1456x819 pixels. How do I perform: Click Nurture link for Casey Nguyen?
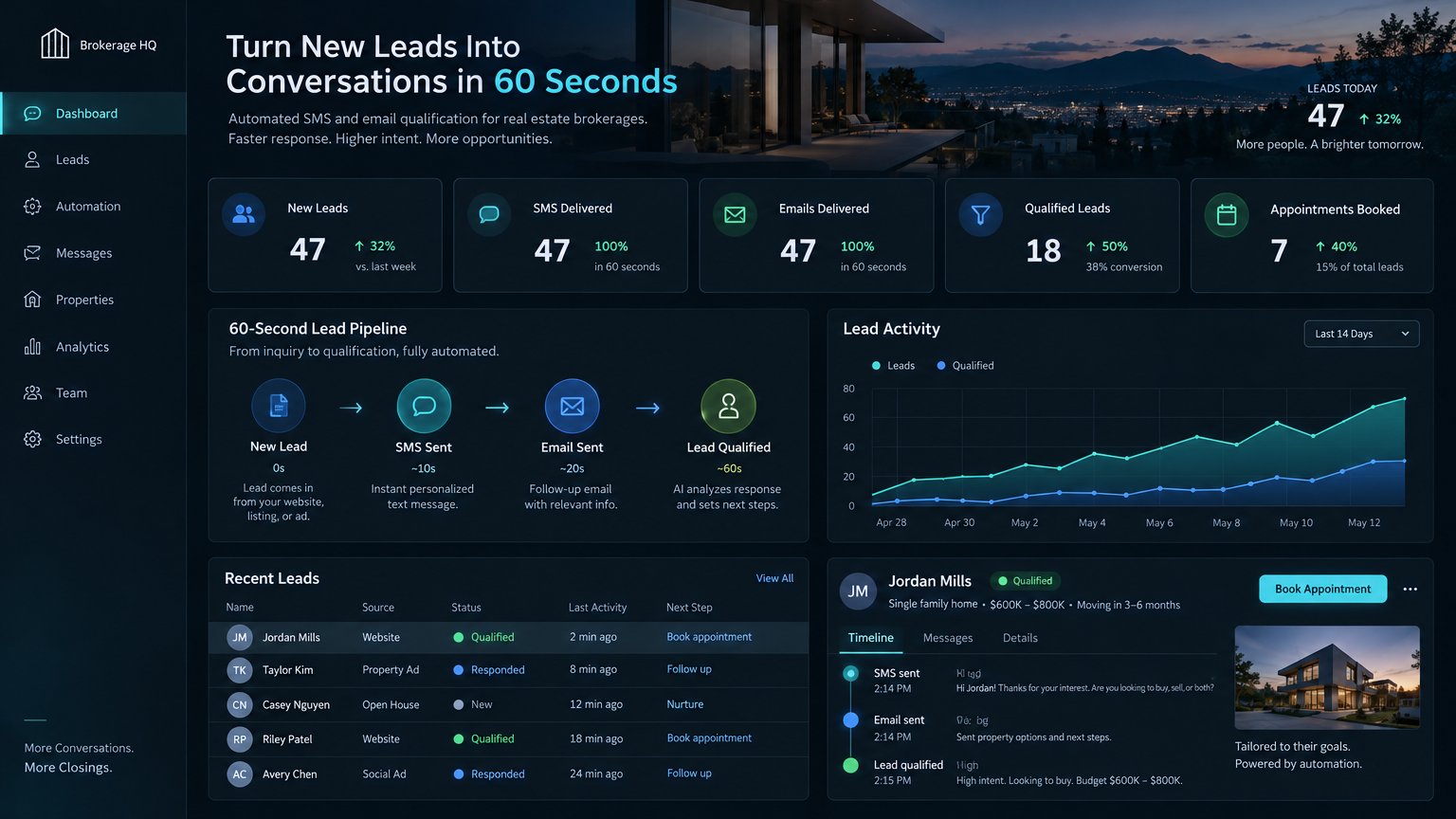point(684,704)
